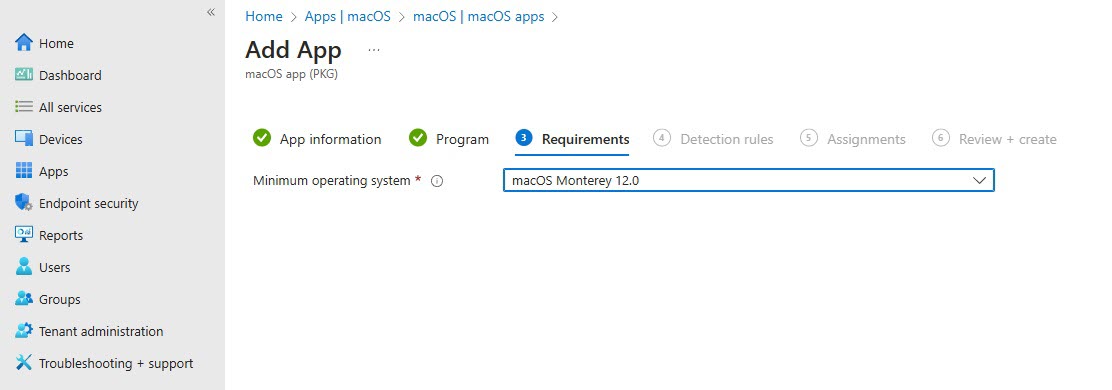The image size is (1112, 390).
Task: Go to Program tab
Action: point(449,139)
